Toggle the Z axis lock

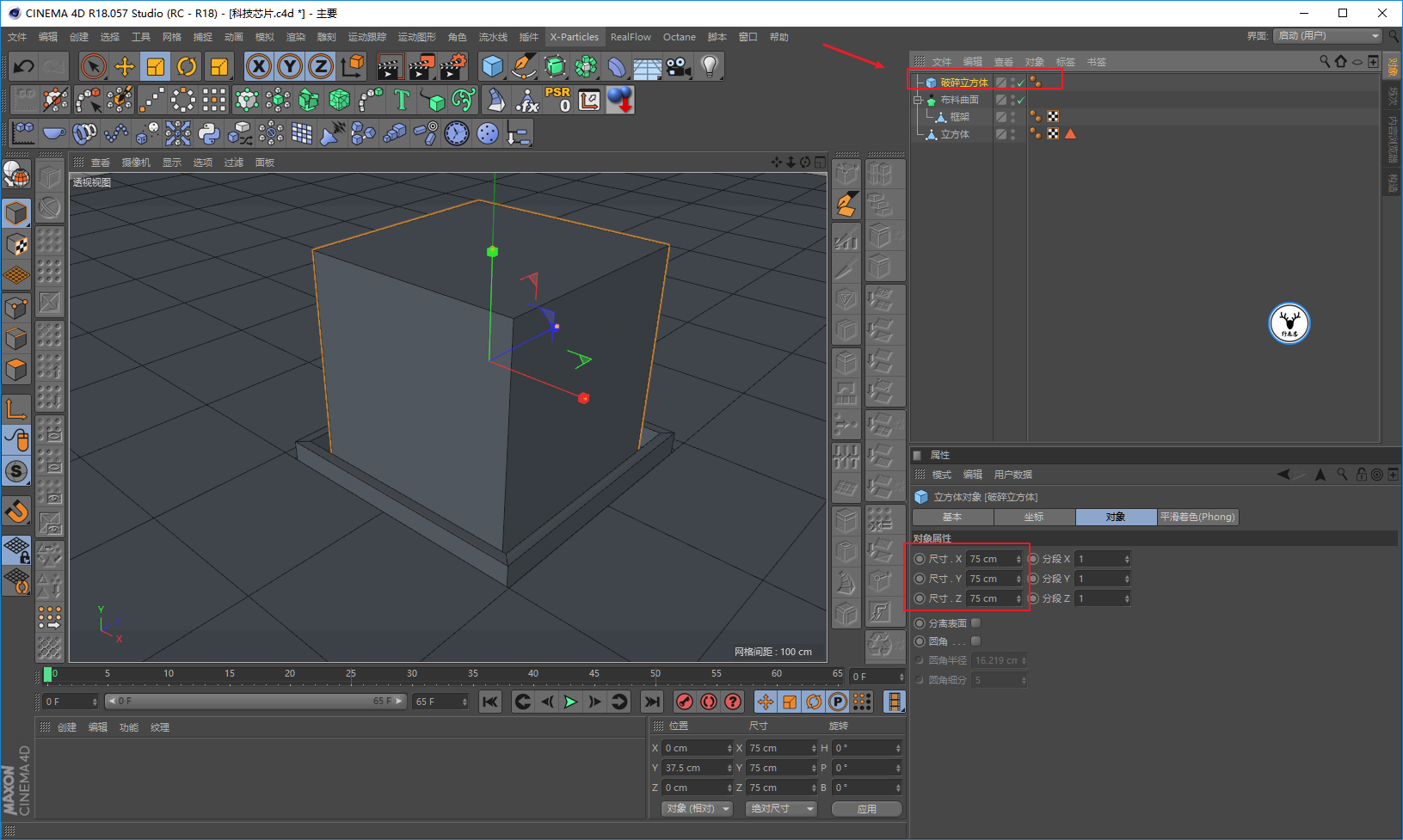[321, 66]
